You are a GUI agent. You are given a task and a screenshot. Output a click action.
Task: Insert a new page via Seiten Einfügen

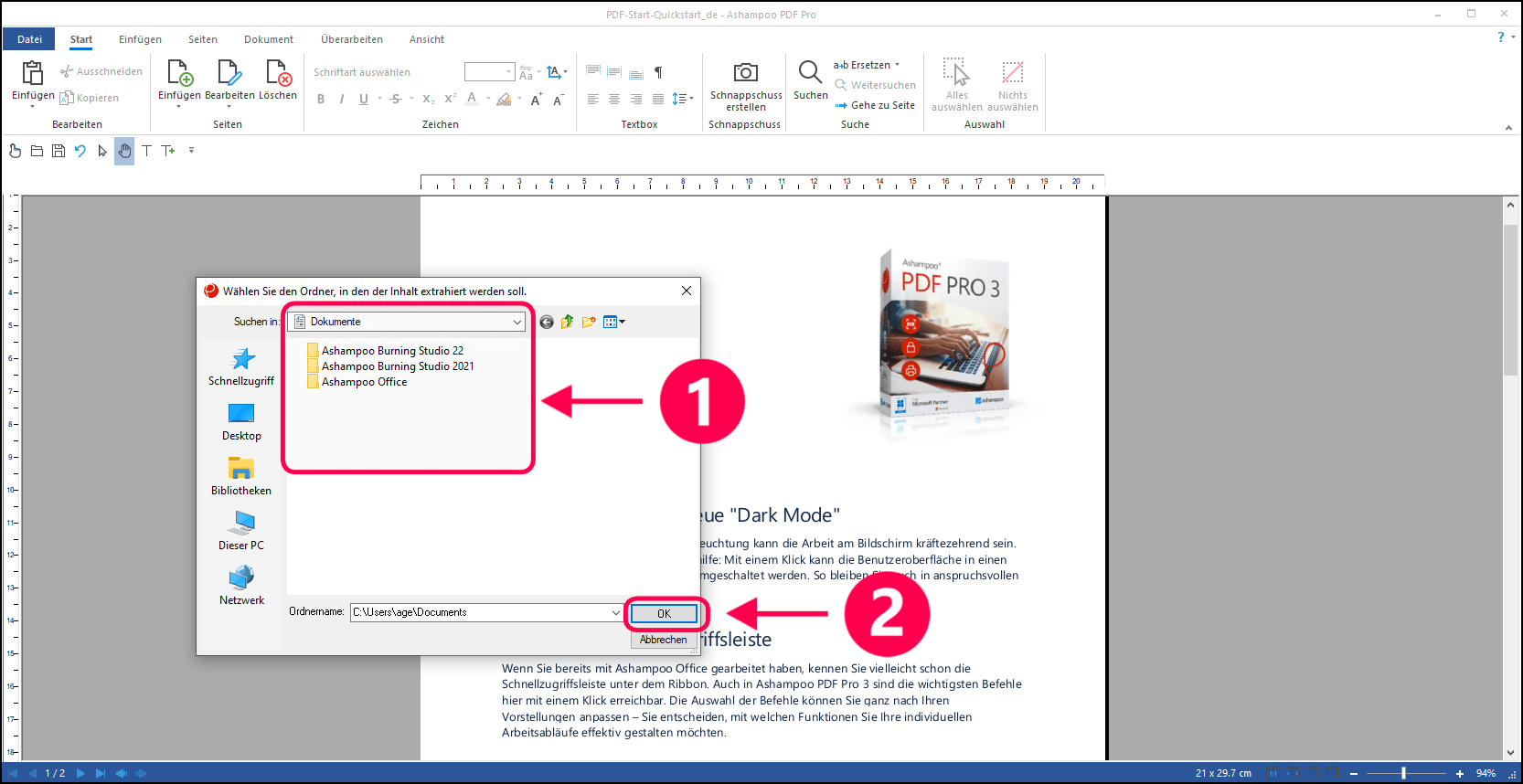179,73
